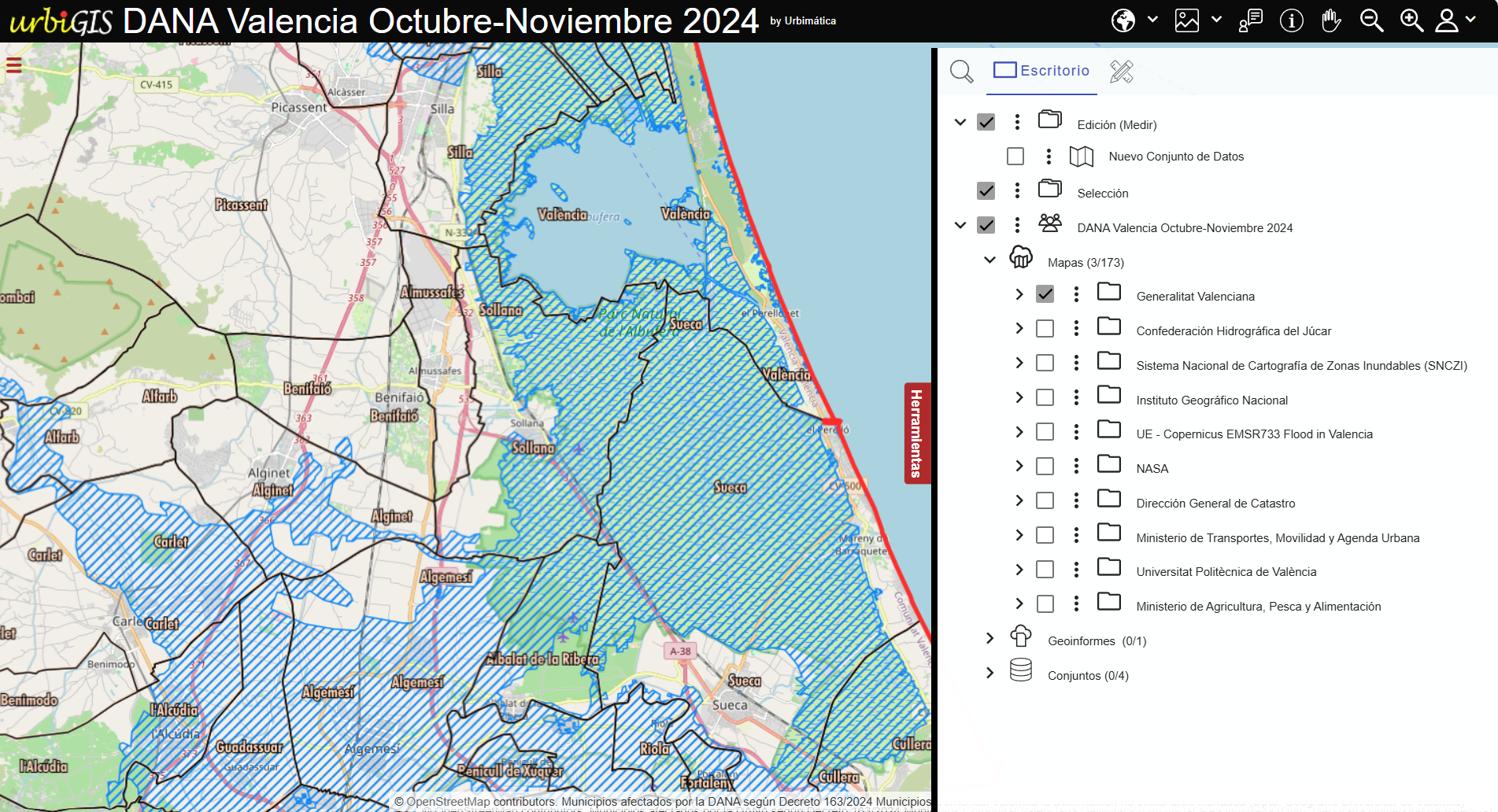This screenshot has height=812, width=1498.
Task: Uncheck the Generalitat Valenciana layer
Action: 1045,294
